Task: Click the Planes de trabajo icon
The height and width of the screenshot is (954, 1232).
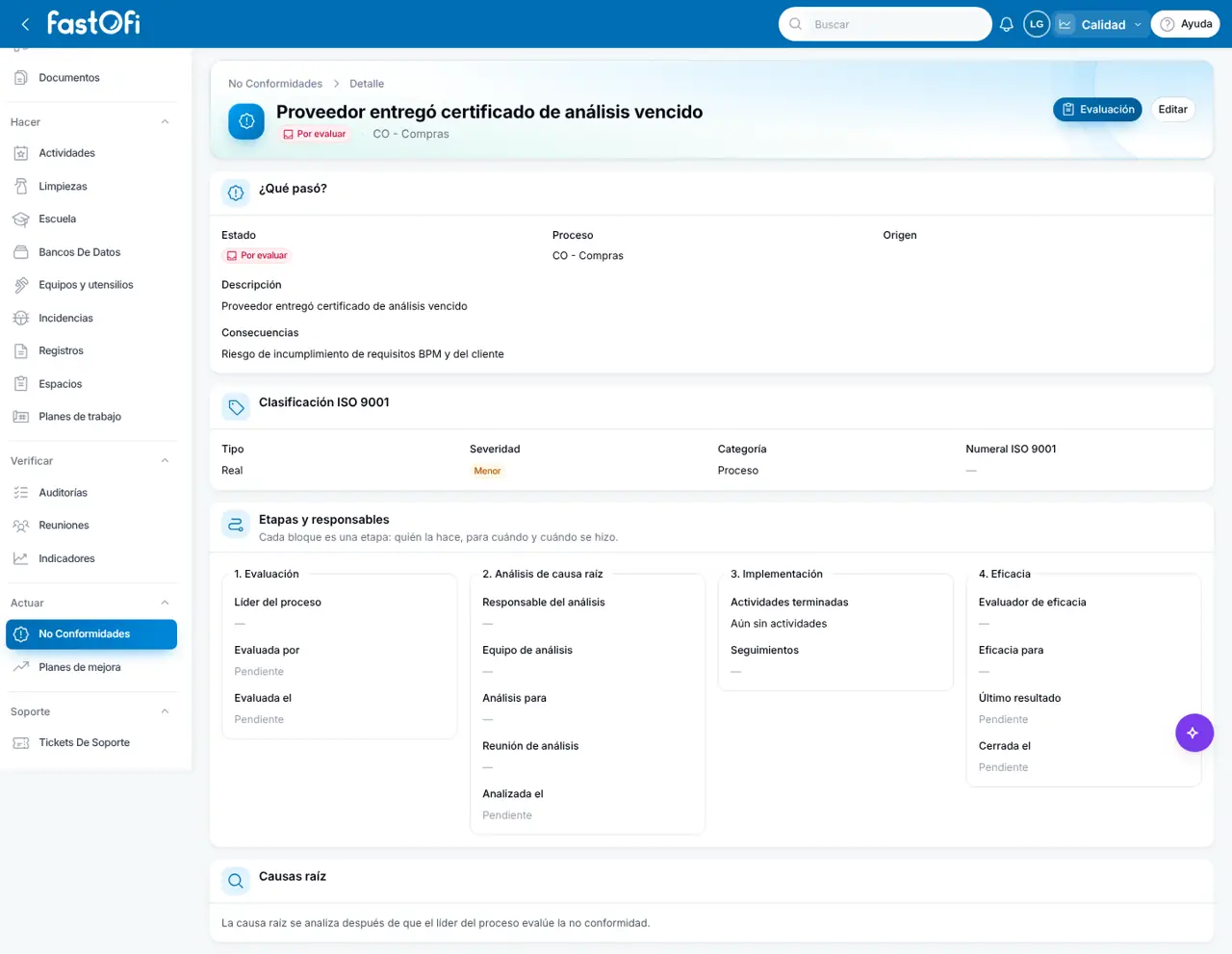Action: [21, 417]
